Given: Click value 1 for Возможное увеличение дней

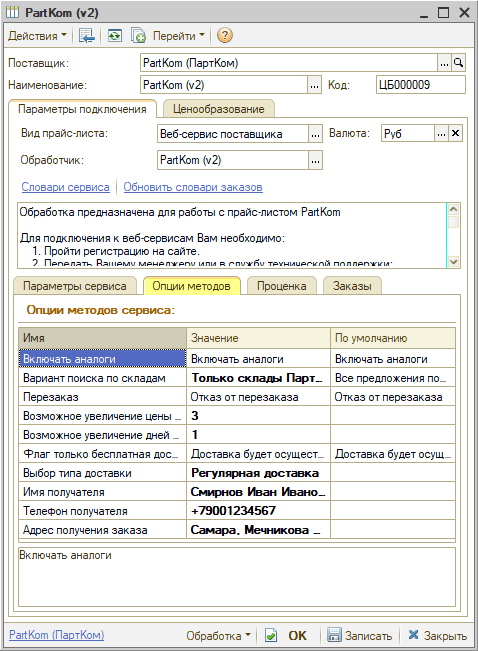Looking at the screenshot, I should pyautogui.click(x=258, y=435).
